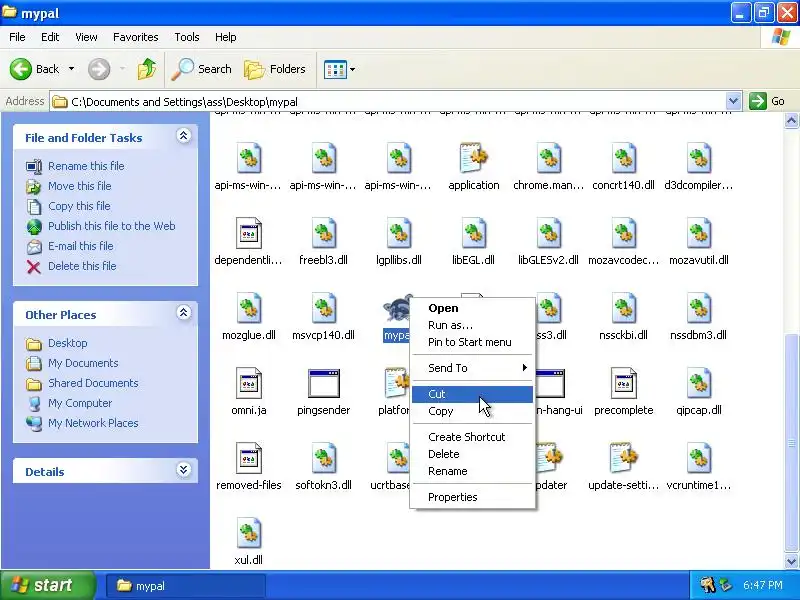800x600 pixels.
Task: Select the lgpllibs.dll file icon
Action: (x=399, y=234)
